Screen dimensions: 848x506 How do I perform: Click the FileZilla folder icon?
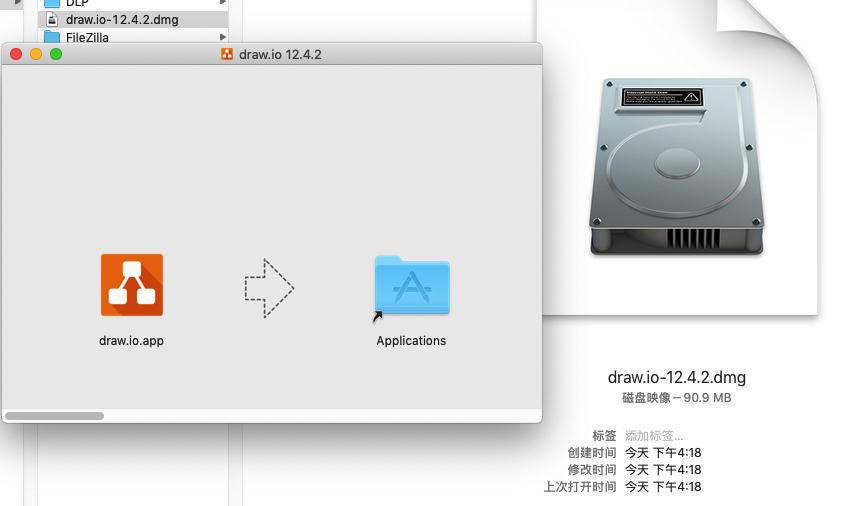(52, 37)
